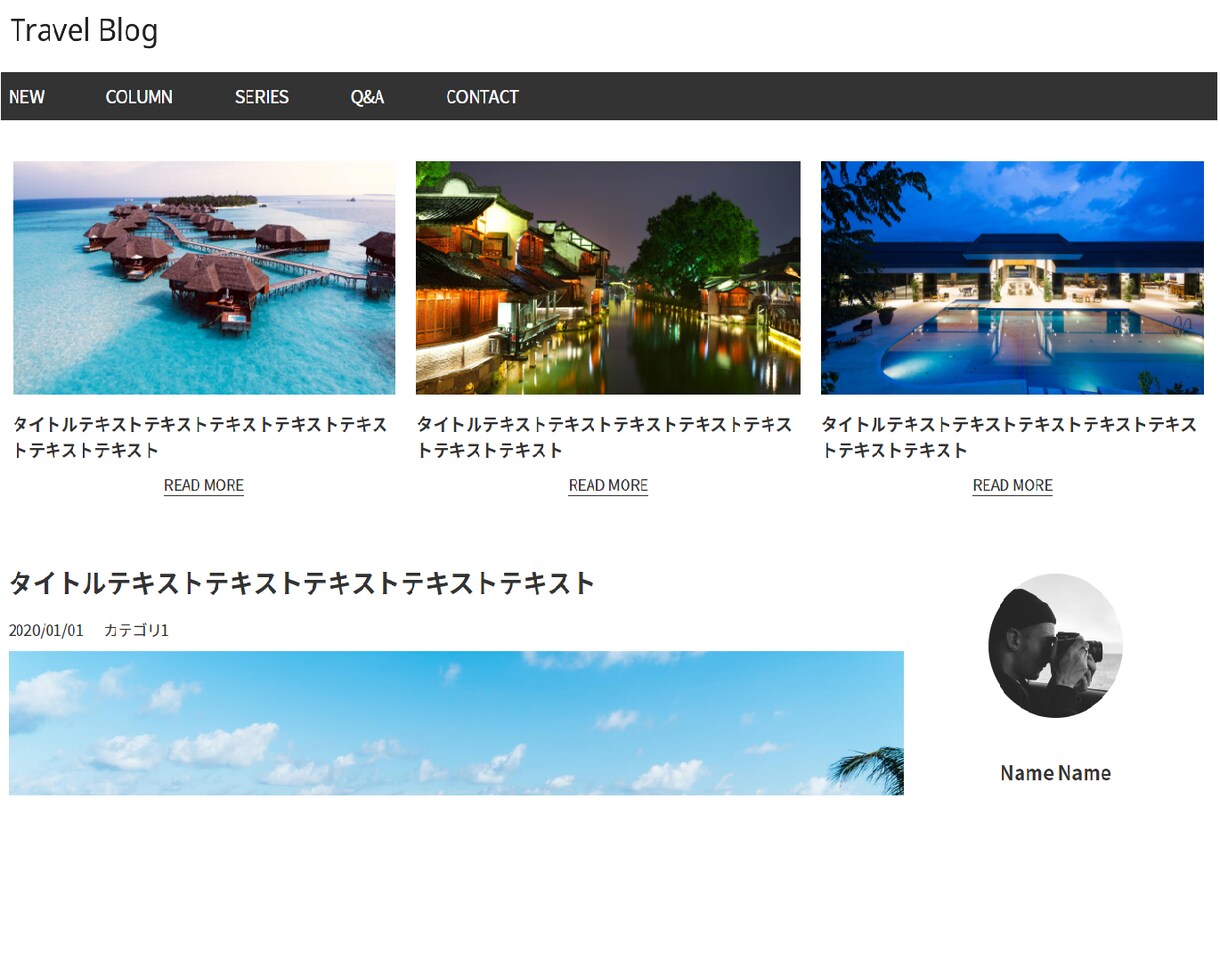Screen dimensions: 1220x962
Task: Select SERIES in the navigation bar
Action: [x=262, y=97]
